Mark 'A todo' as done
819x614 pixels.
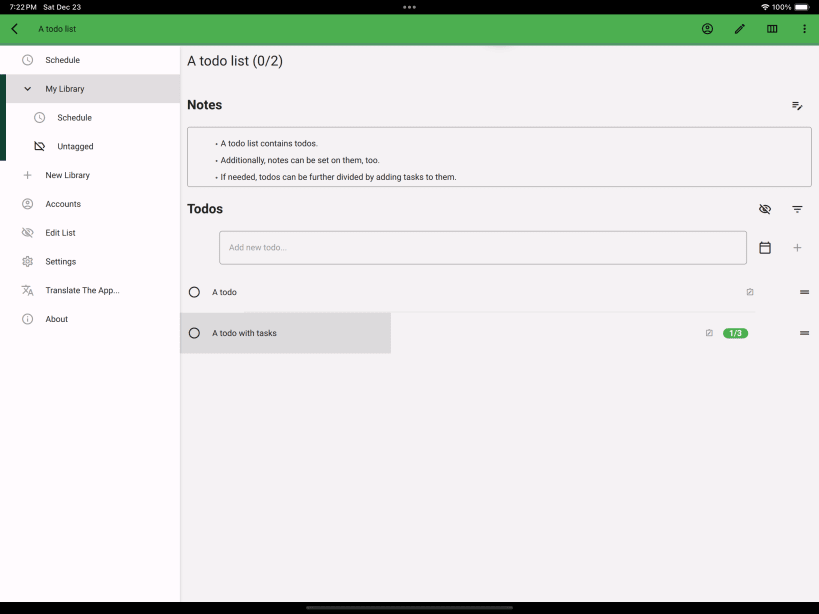(x=194, y=292)
